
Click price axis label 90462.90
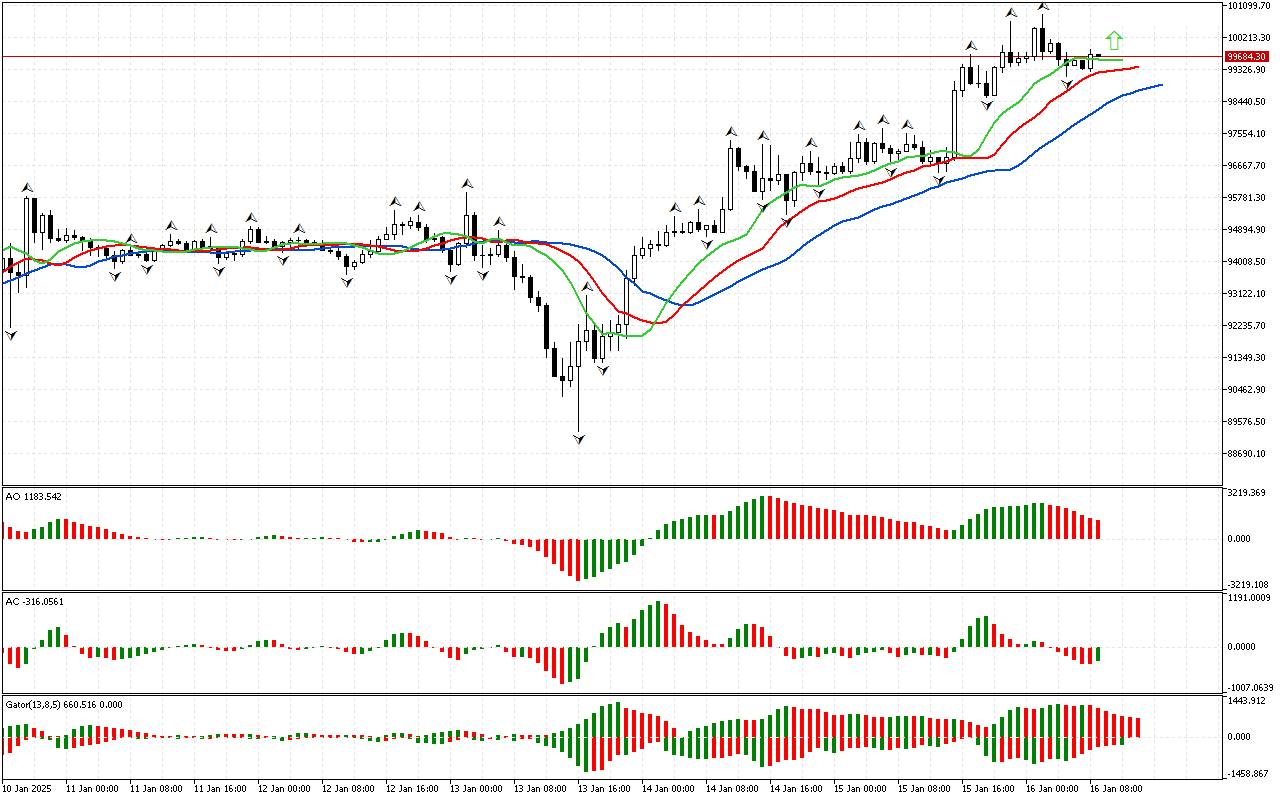(x=1246, y=390)
